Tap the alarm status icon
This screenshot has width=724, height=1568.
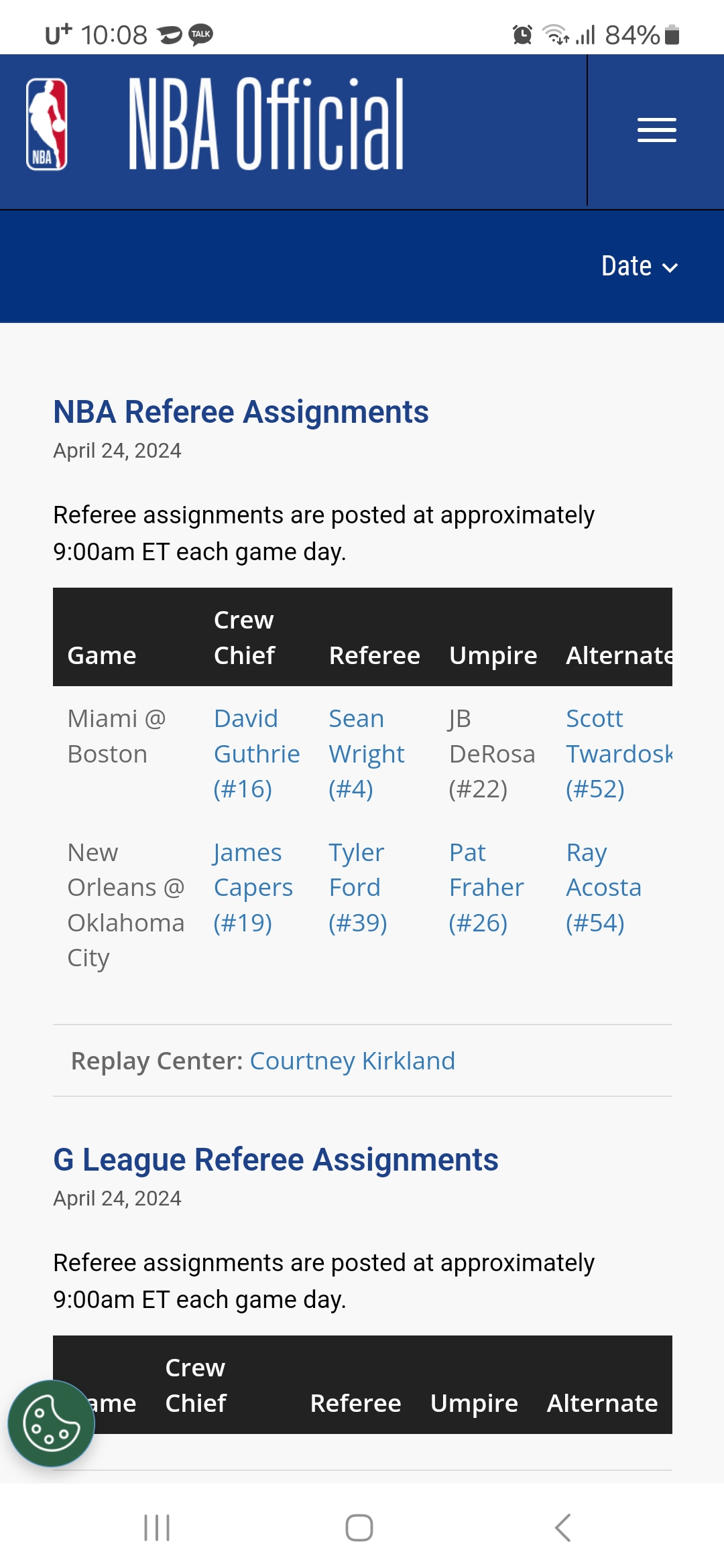[x=522, y=34]
